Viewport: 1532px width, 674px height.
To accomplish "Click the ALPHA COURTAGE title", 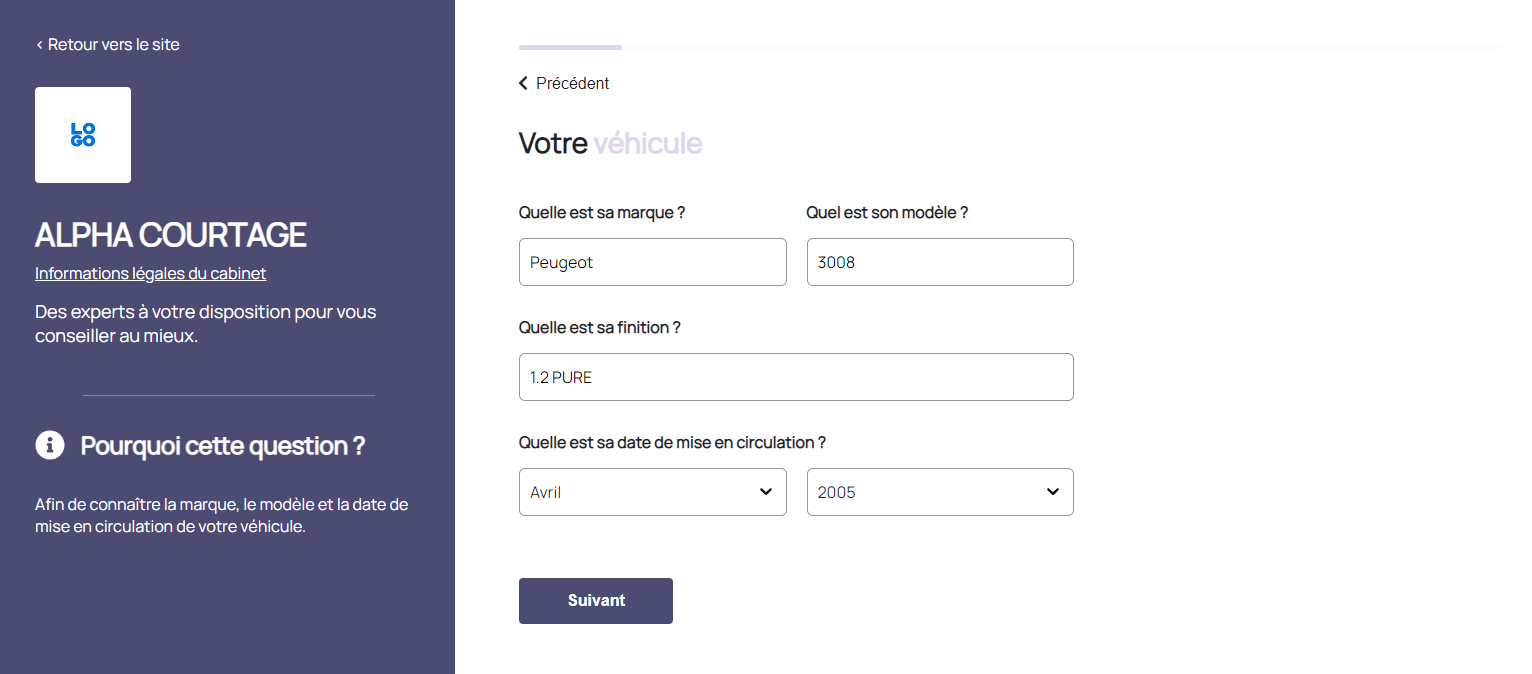I will click(171, 234).
